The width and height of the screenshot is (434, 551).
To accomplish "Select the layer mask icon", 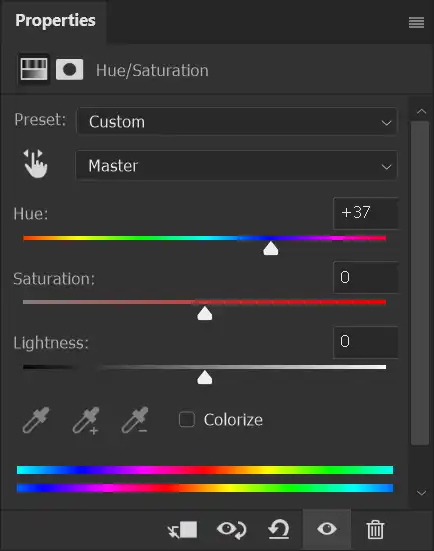I will tap(70, 69).
